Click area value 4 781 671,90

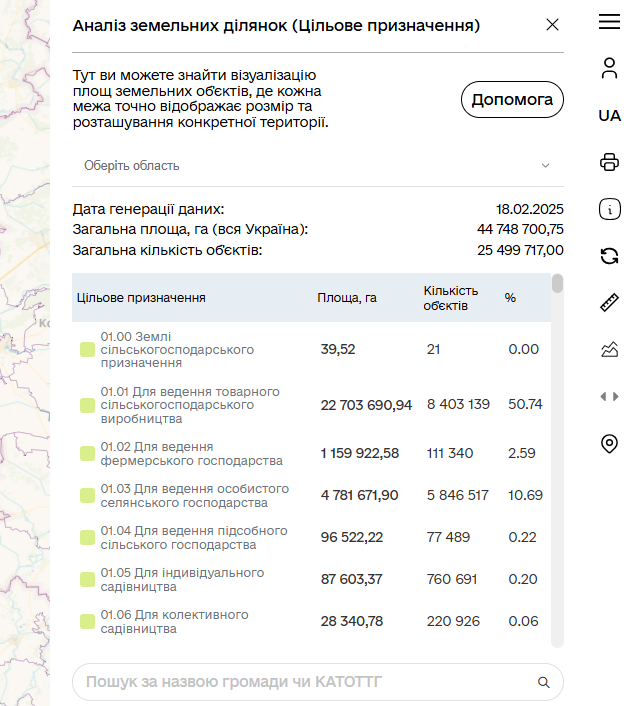(359, 495)
